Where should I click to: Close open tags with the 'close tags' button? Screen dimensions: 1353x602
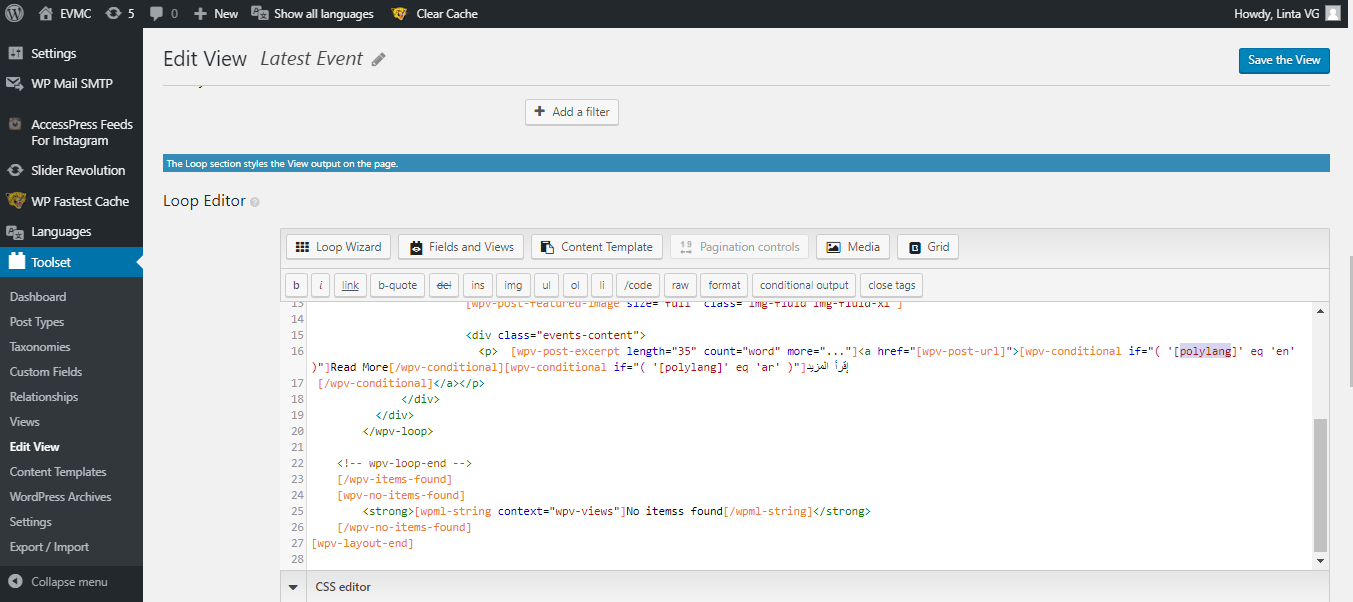click(891, 285)
